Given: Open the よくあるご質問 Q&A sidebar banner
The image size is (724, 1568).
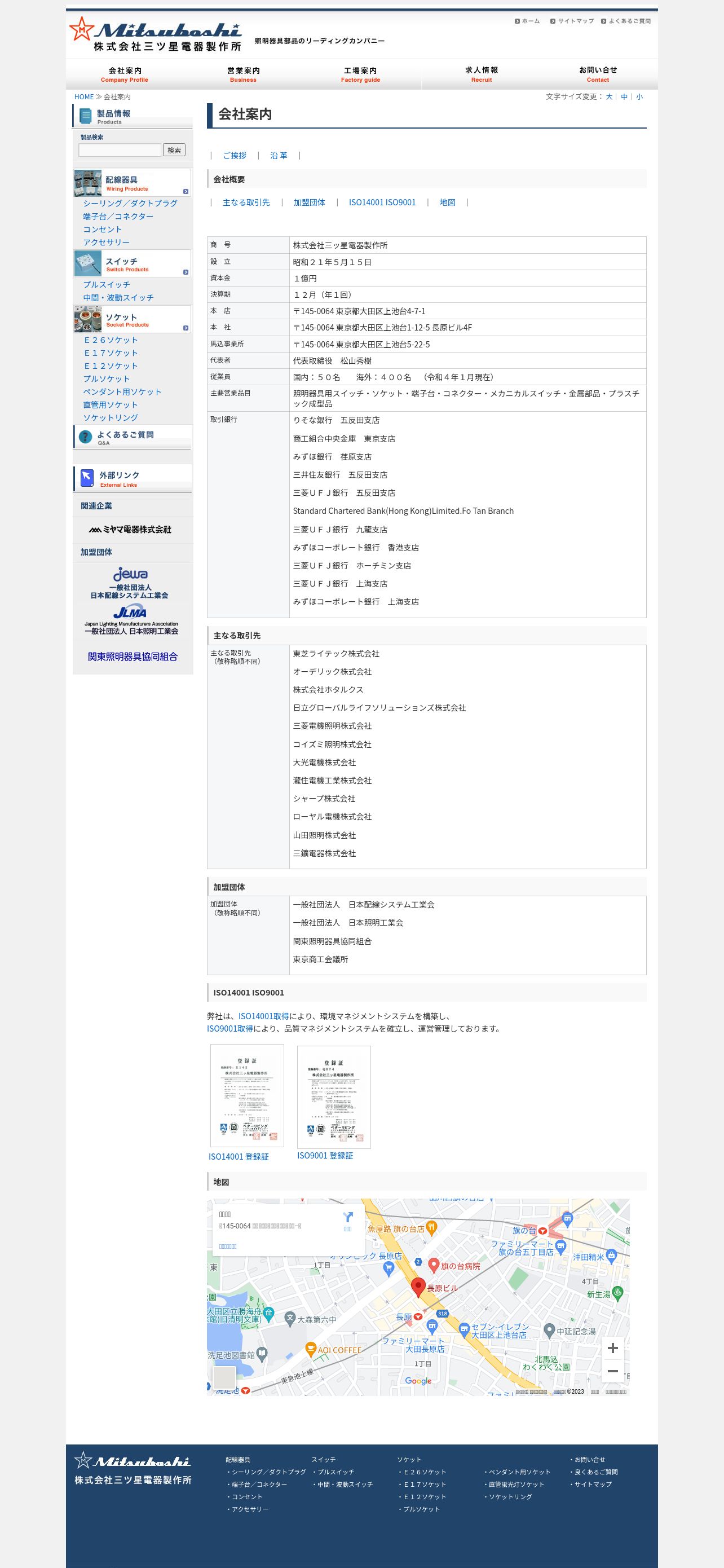Looking at the screenshot, I should click(133, 437).
